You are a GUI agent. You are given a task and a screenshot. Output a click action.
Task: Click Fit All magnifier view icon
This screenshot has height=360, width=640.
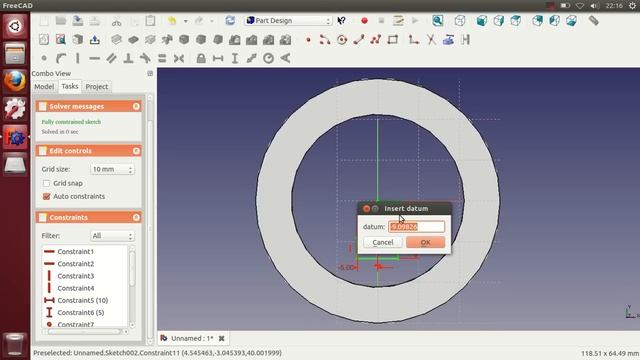pyautogui.click(x=438, y=21)
